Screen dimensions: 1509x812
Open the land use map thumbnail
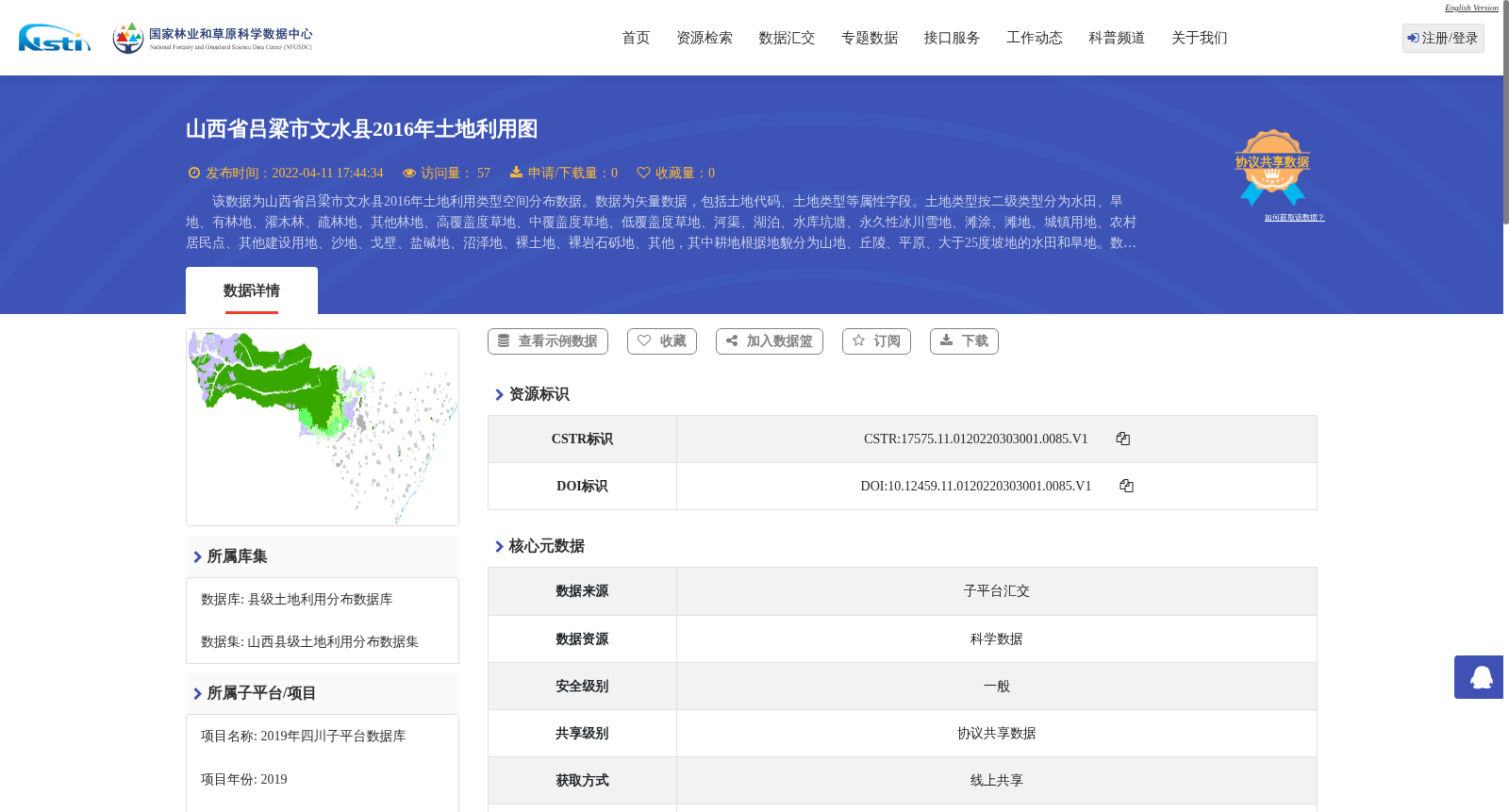tap(323, 427)
